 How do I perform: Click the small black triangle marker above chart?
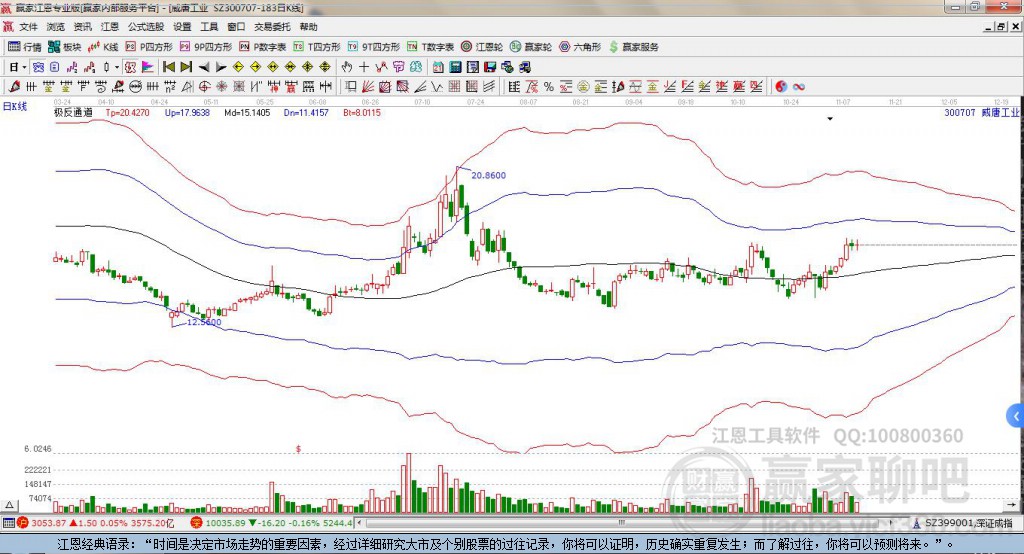[830, 119]
